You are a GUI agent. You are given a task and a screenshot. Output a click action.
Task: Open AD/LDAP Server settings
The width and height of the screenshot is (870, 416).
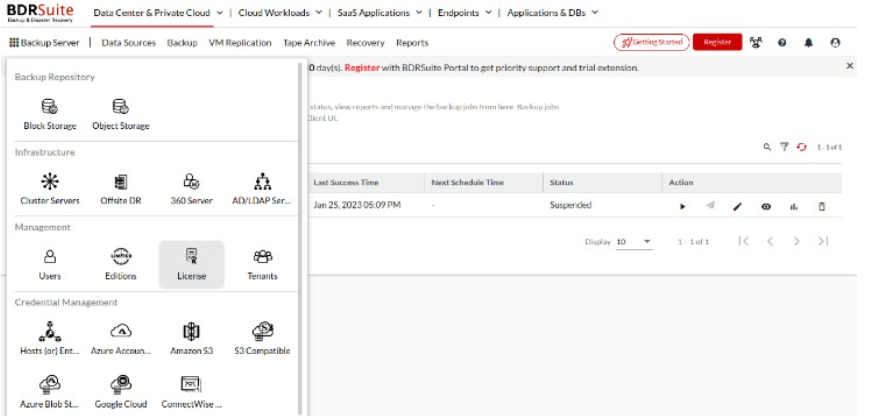coord(262,190)
